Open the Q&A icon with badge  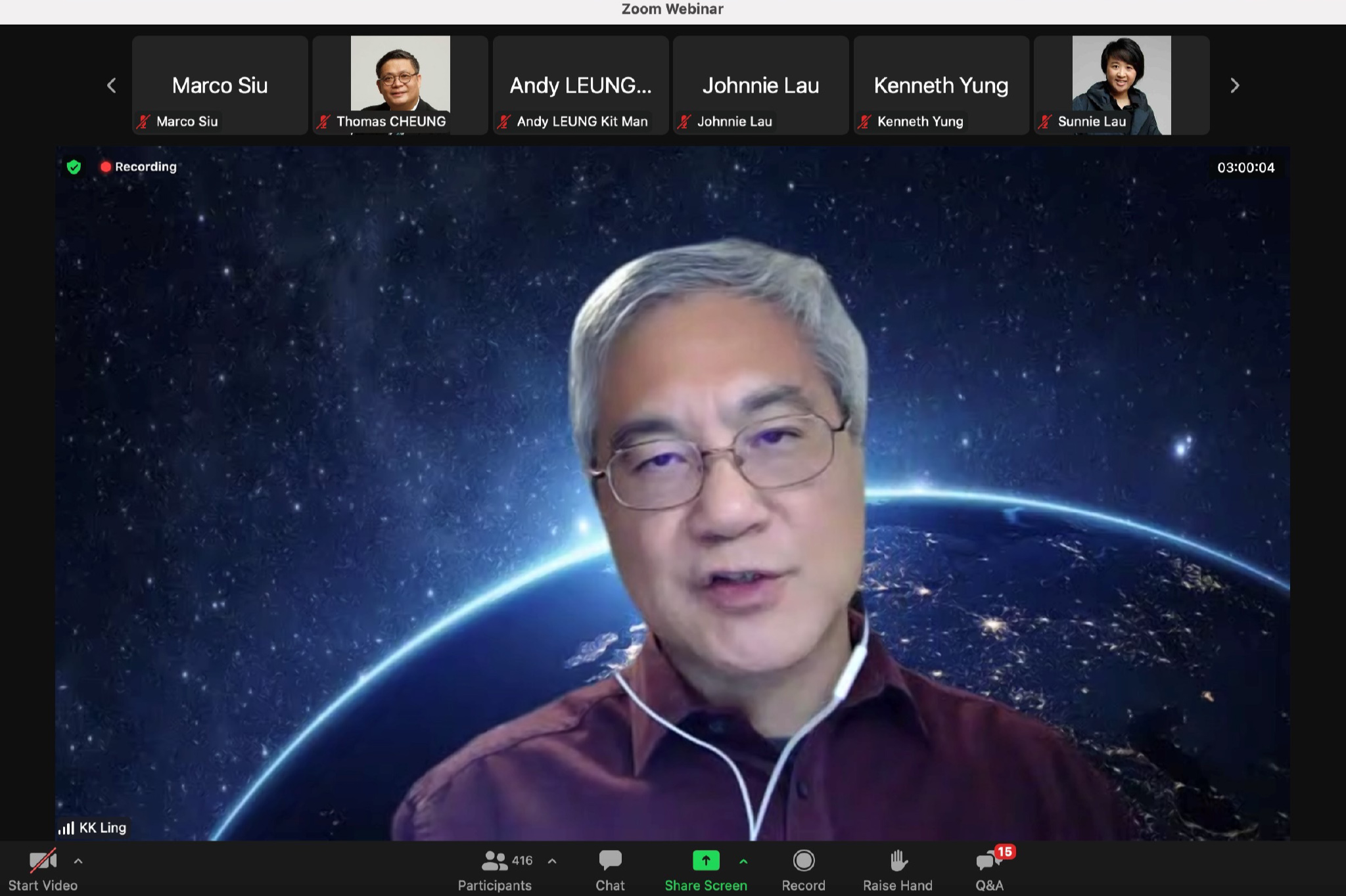tap(988, 860)
